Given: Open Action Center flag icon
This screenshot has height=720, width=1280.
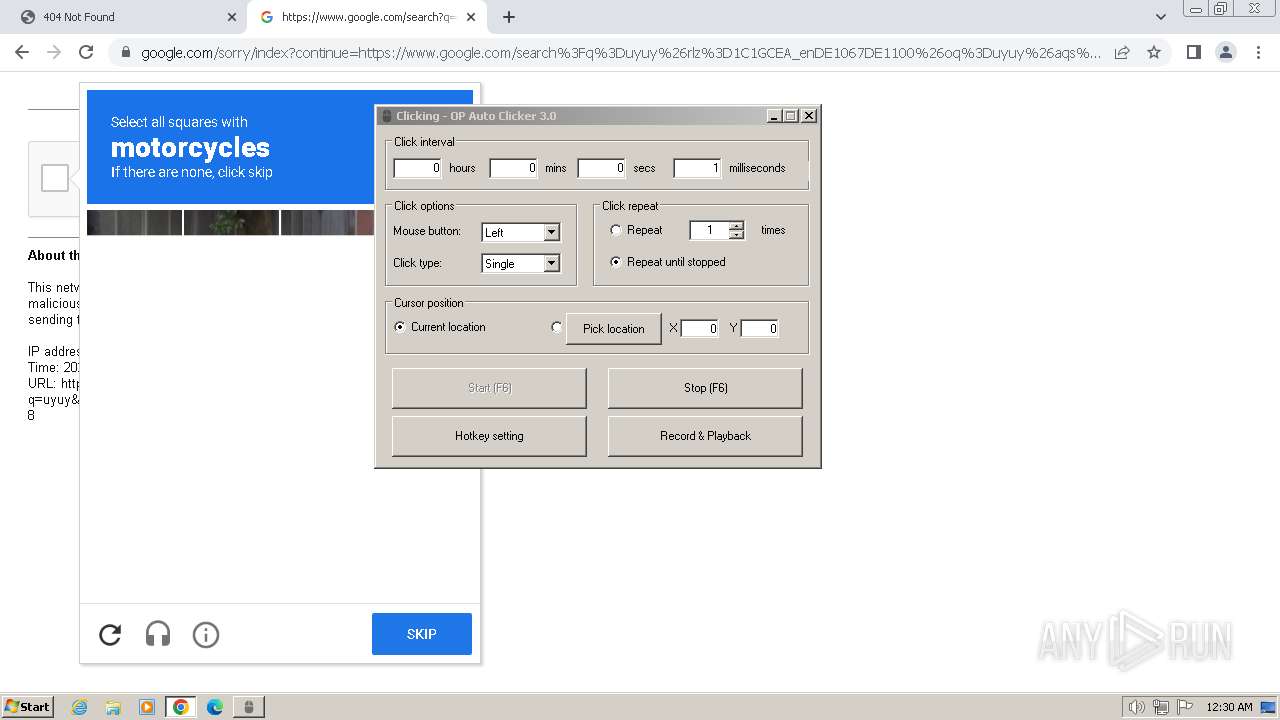Looking at the screenshot, I should coord(1185,707).
